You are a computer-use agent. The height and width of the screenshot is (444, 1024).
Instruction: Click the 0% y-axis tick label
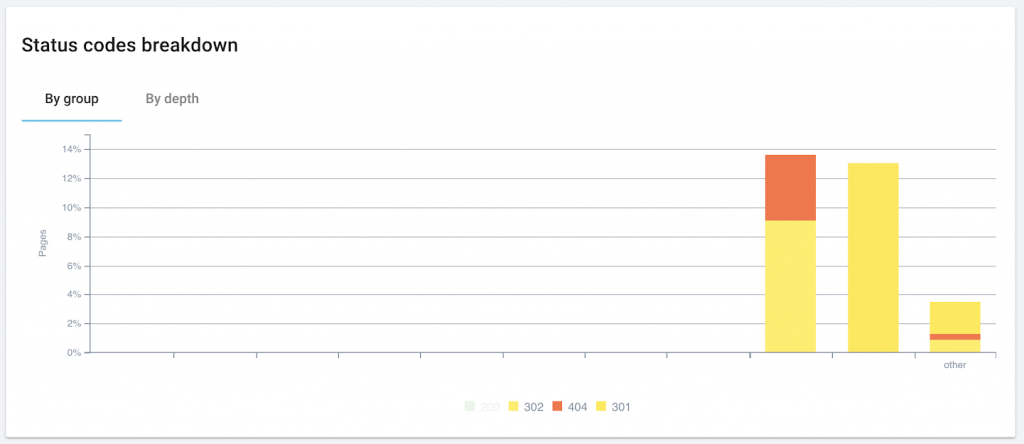pyautogui.click(x=73, y=352)
